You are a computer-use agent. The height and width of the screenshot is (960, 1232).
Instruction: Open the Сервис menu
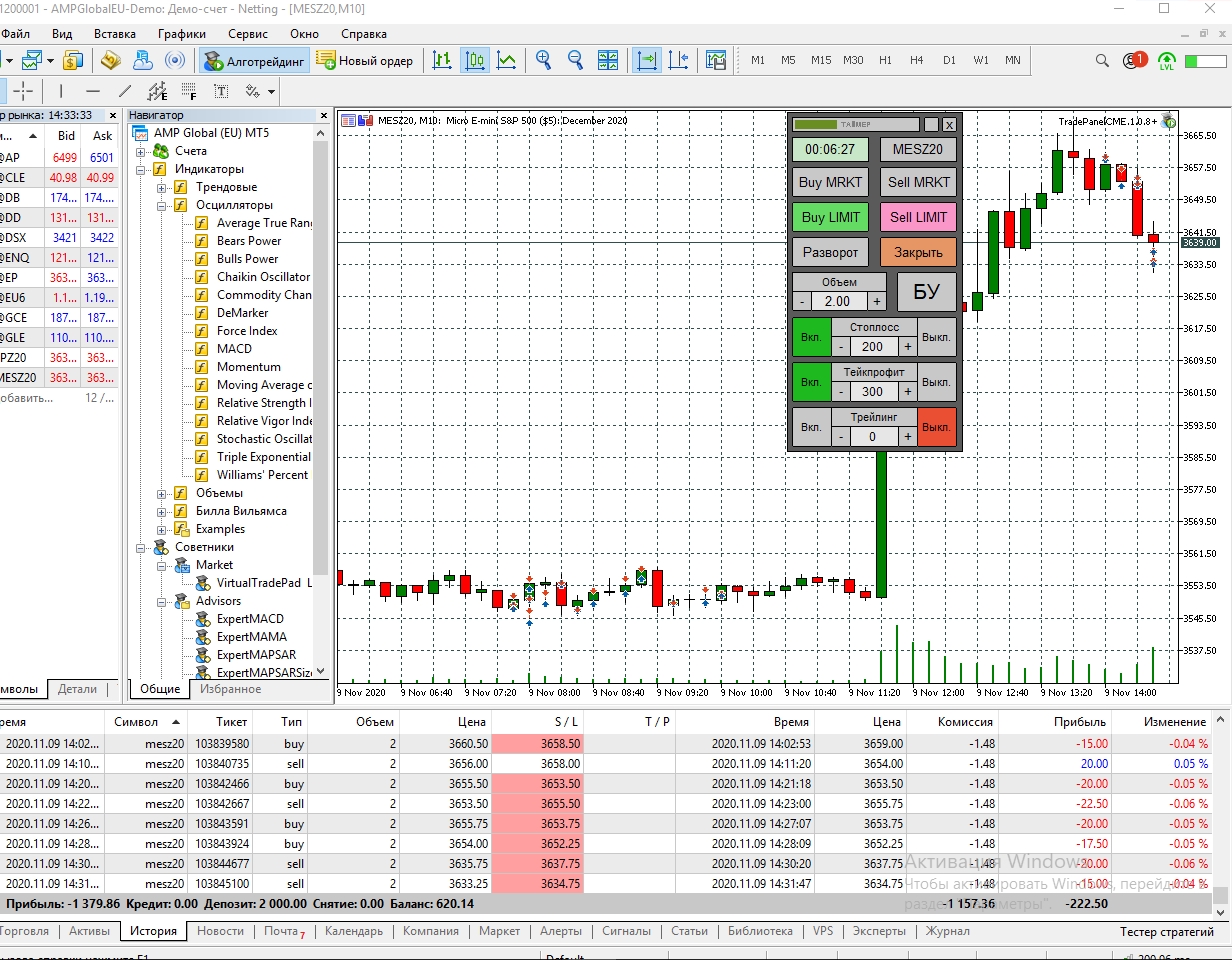[248, 33]
